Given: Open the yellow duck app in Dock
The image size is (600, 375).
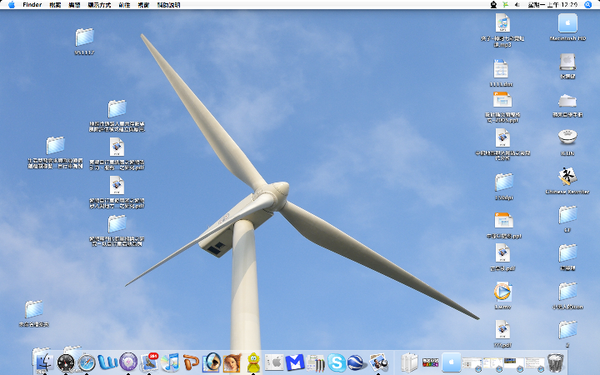Looking at the screenshot, I should [253, 362].
